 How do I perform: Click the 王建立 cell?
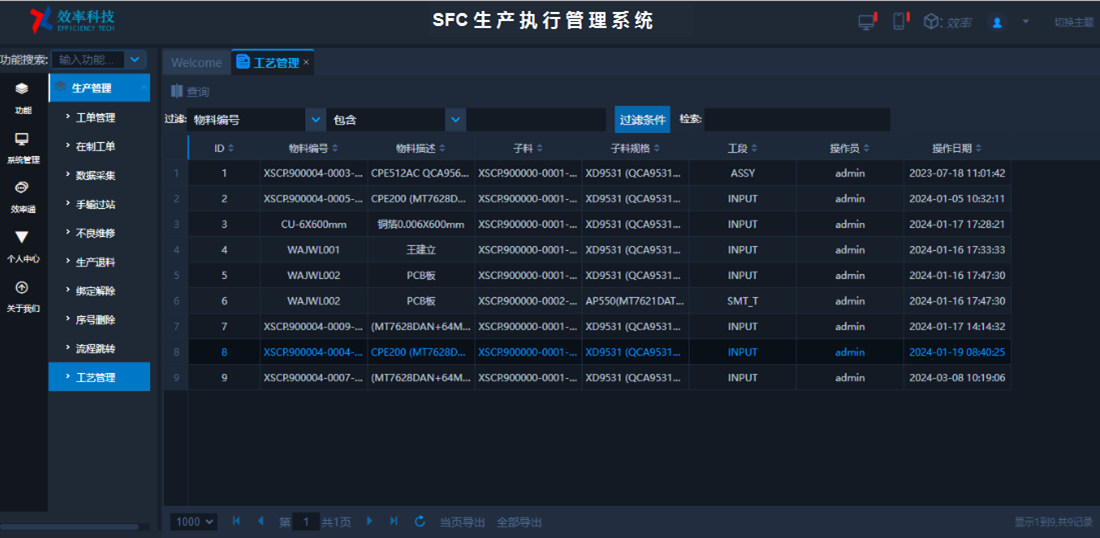click(421, 250)
